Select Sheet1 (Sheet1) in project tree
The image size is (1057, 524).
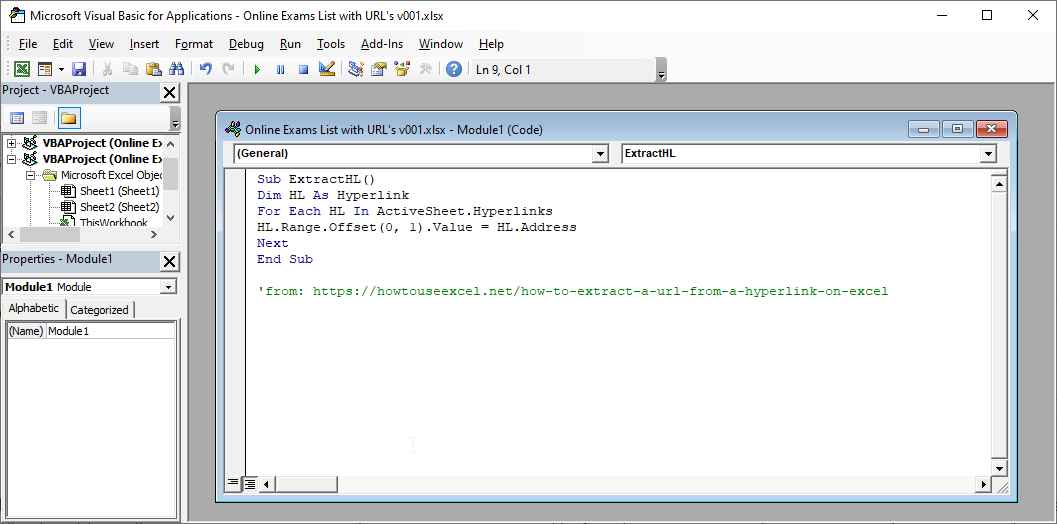(x=119, y=191)
